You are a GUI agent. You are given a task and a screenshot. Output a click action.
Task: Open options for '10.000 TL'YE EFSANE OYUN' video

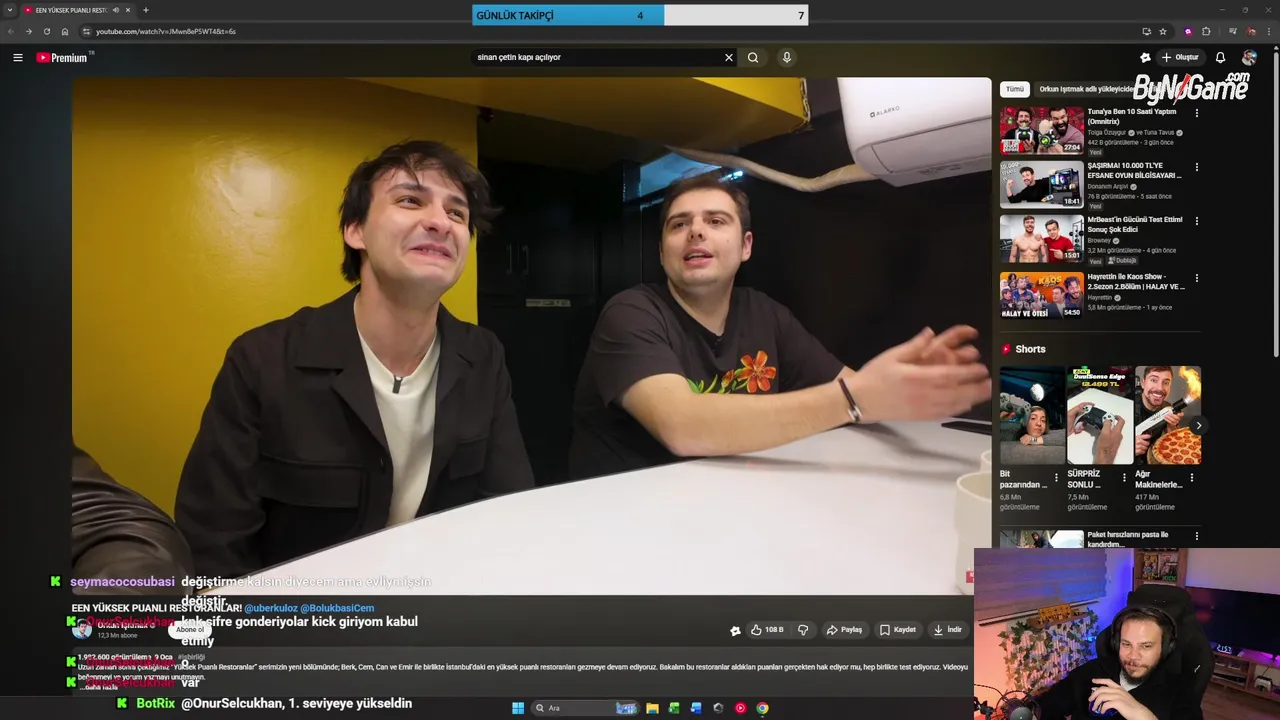pos(1197,167)
